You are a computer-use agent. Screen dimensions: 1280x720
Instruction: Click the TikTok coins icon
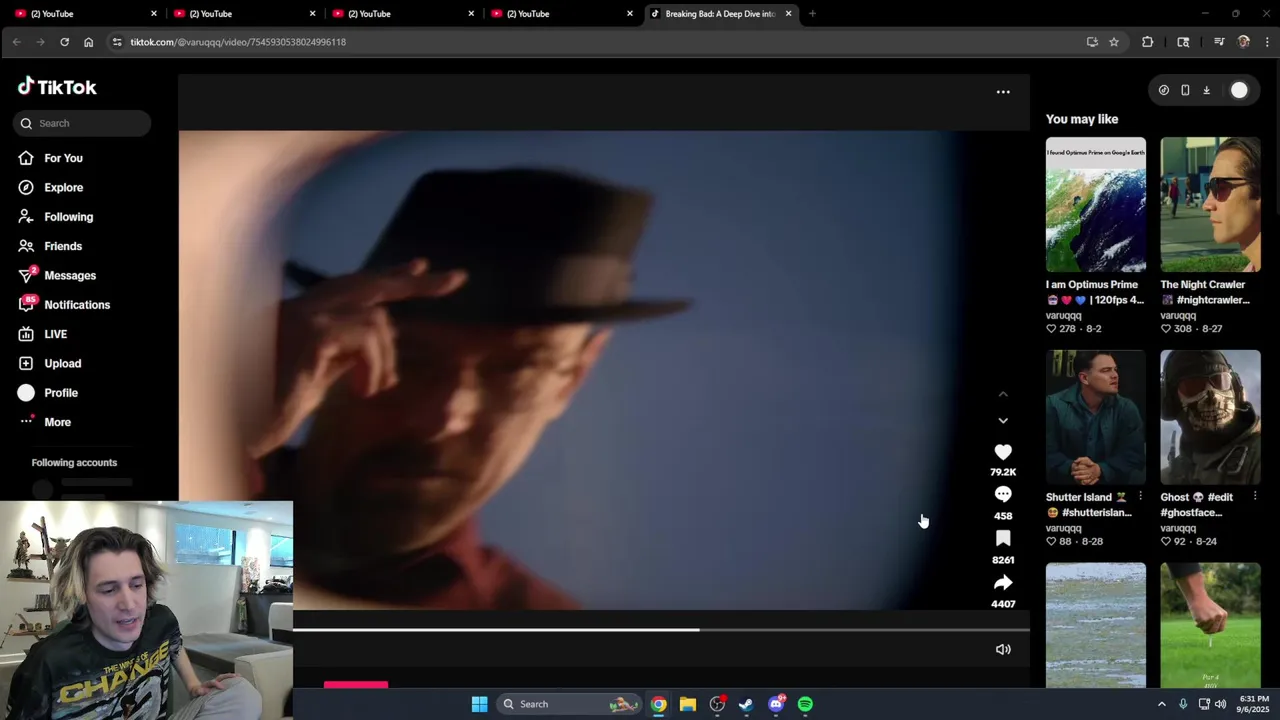[1164, 90]
